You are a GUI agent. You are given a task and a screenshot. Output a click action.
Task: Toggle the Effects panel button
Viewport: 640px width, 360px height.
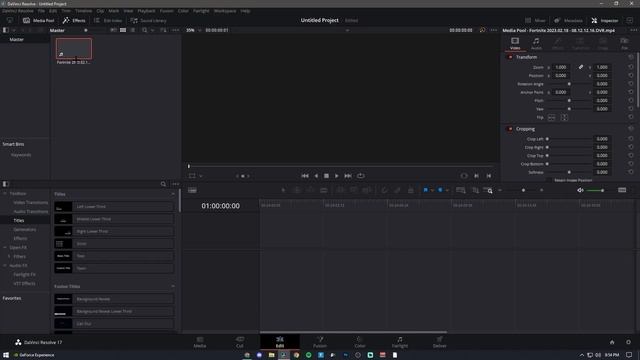[x=74, y=20]
